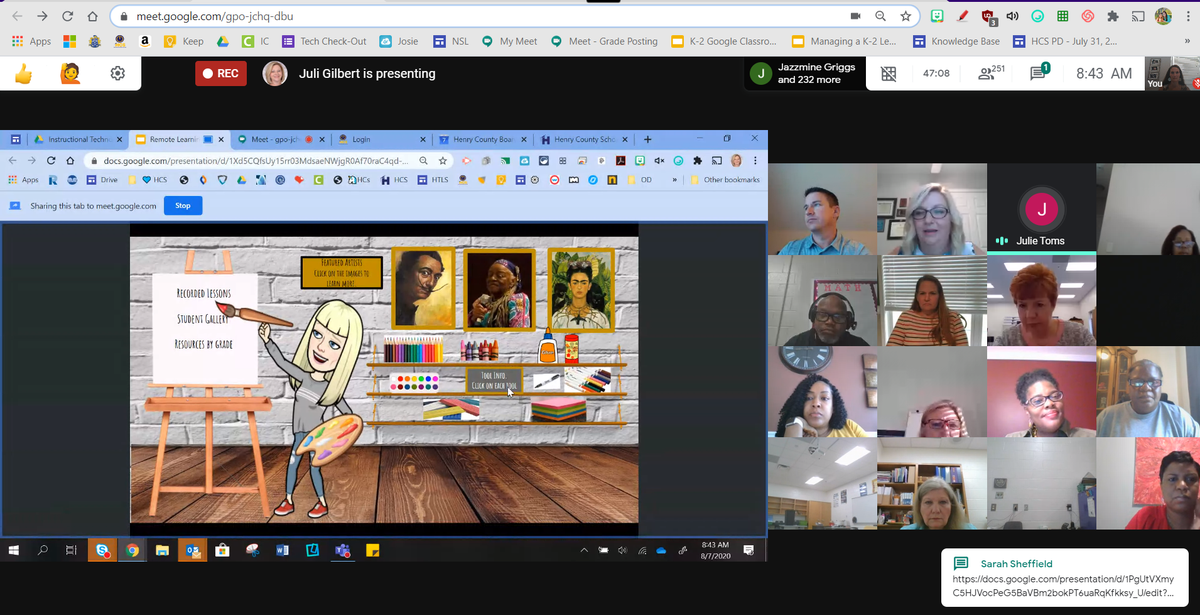Switch to the Henry County Schools tab in the presented browser
The image size is (1200, 615).
[x=583, y=139]
